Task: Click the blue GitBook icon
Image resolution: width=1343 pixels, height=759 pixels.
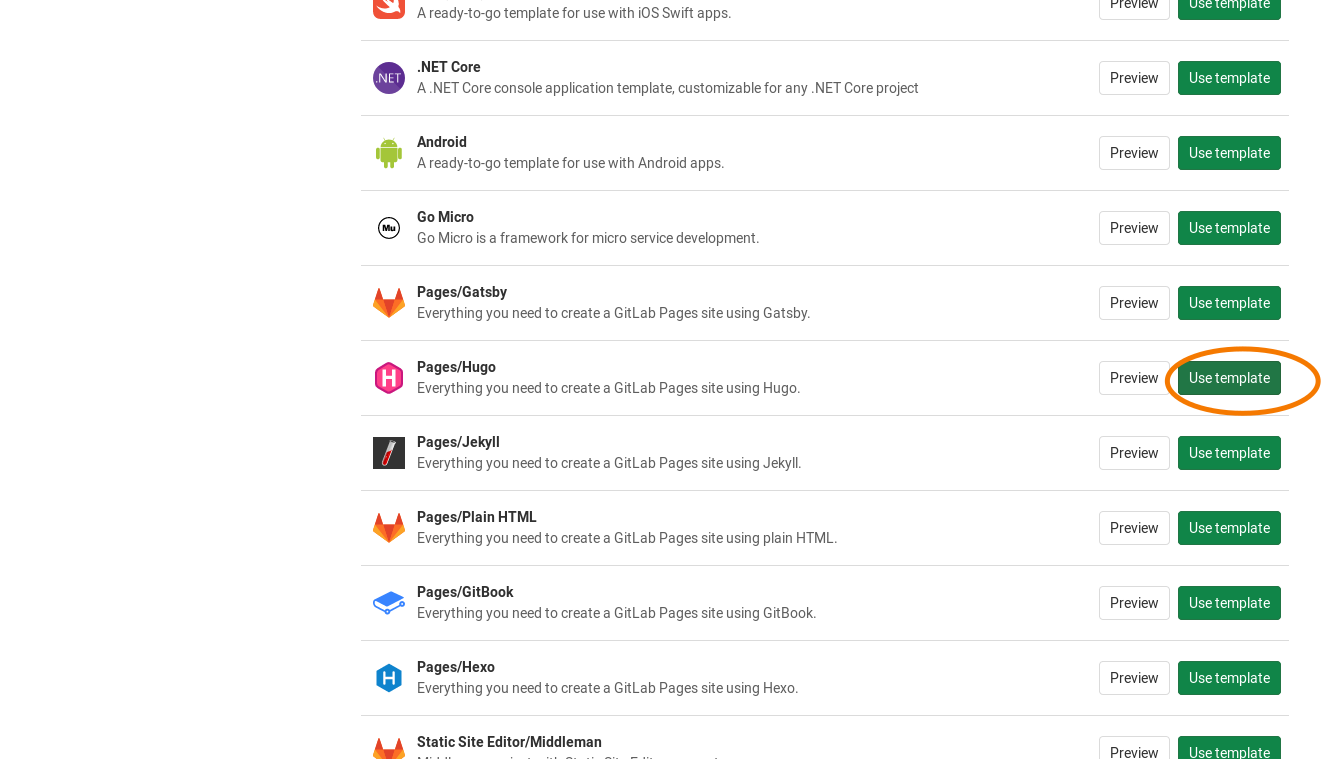Action: click(389, 603)
